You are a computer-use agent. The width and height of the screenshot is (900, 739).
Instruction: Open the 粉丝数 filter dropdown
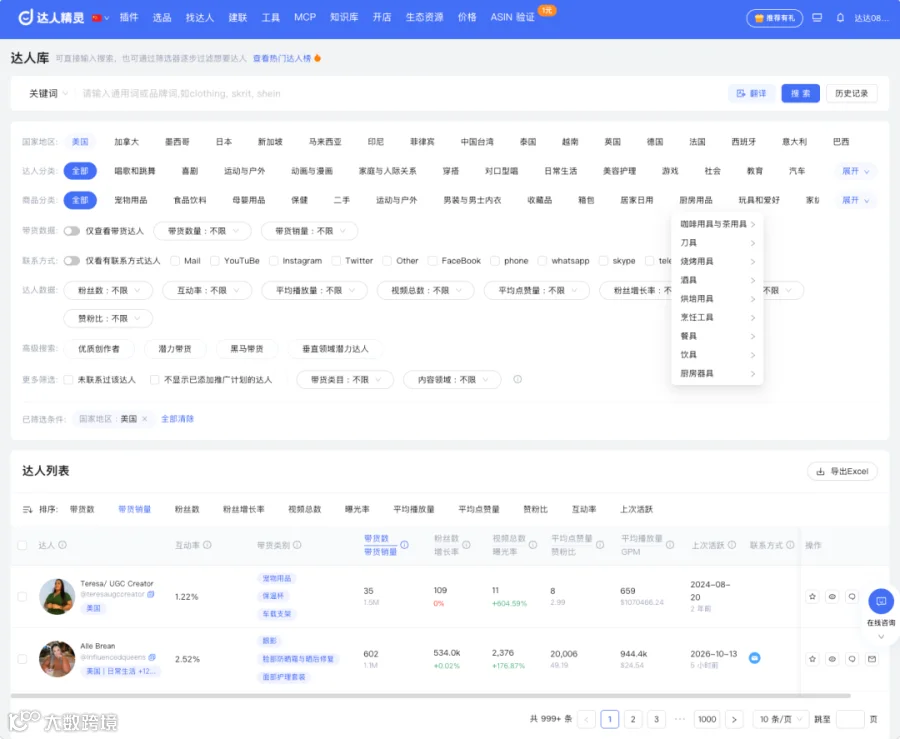[x=108, y=290]
